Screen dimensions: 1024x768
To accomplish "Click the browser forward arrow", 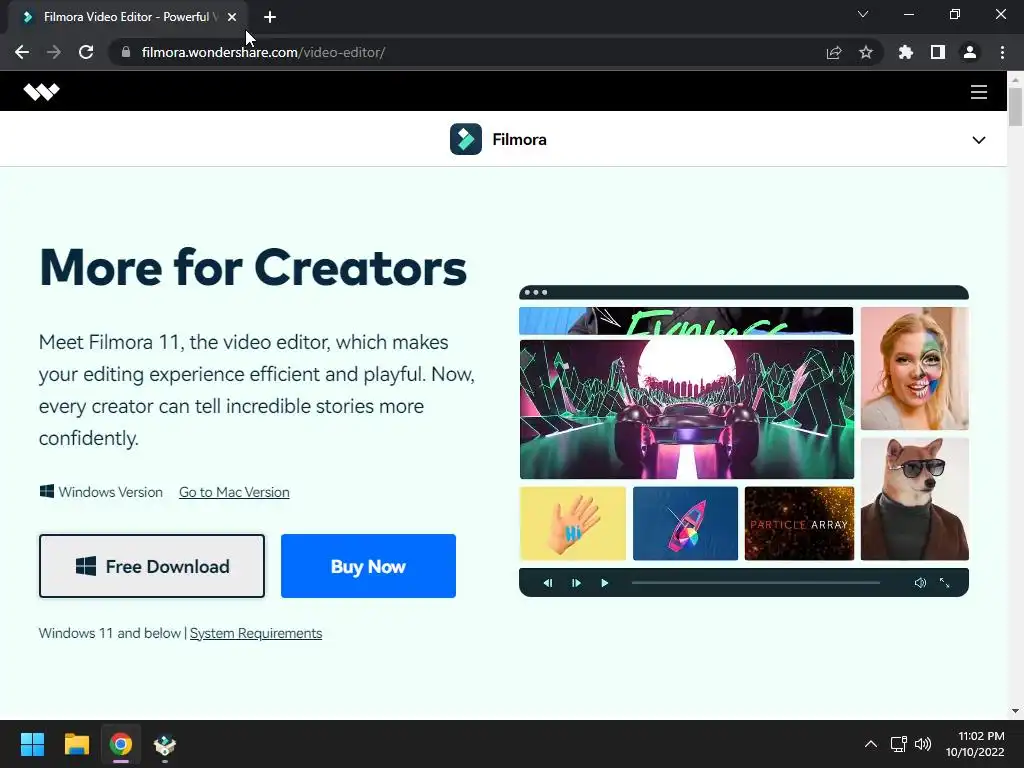I will pyautogui.click(x=54, y=52).
